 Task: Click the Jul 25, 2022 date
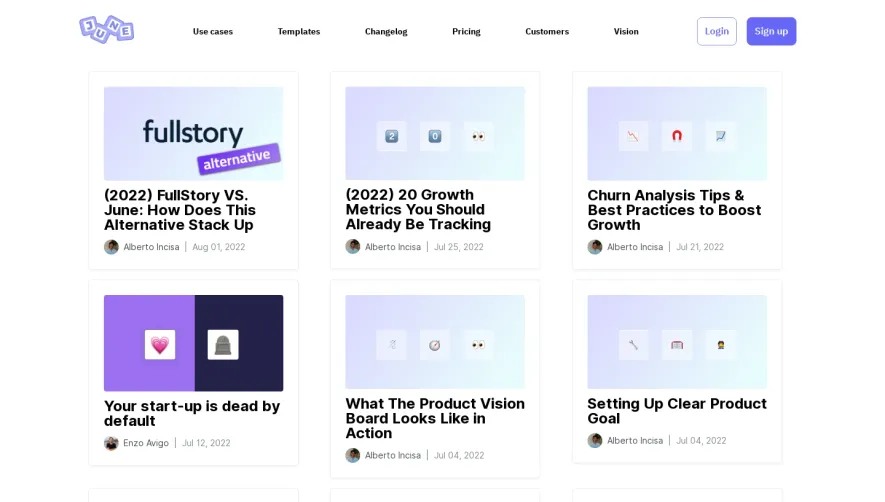coord(458,247)
